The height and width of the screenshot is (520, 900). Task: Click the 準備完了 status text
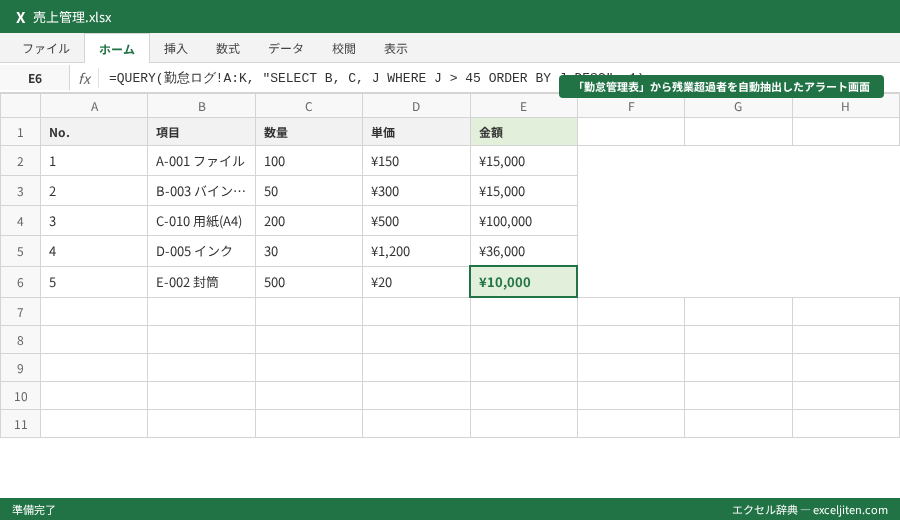coord(34,510)
